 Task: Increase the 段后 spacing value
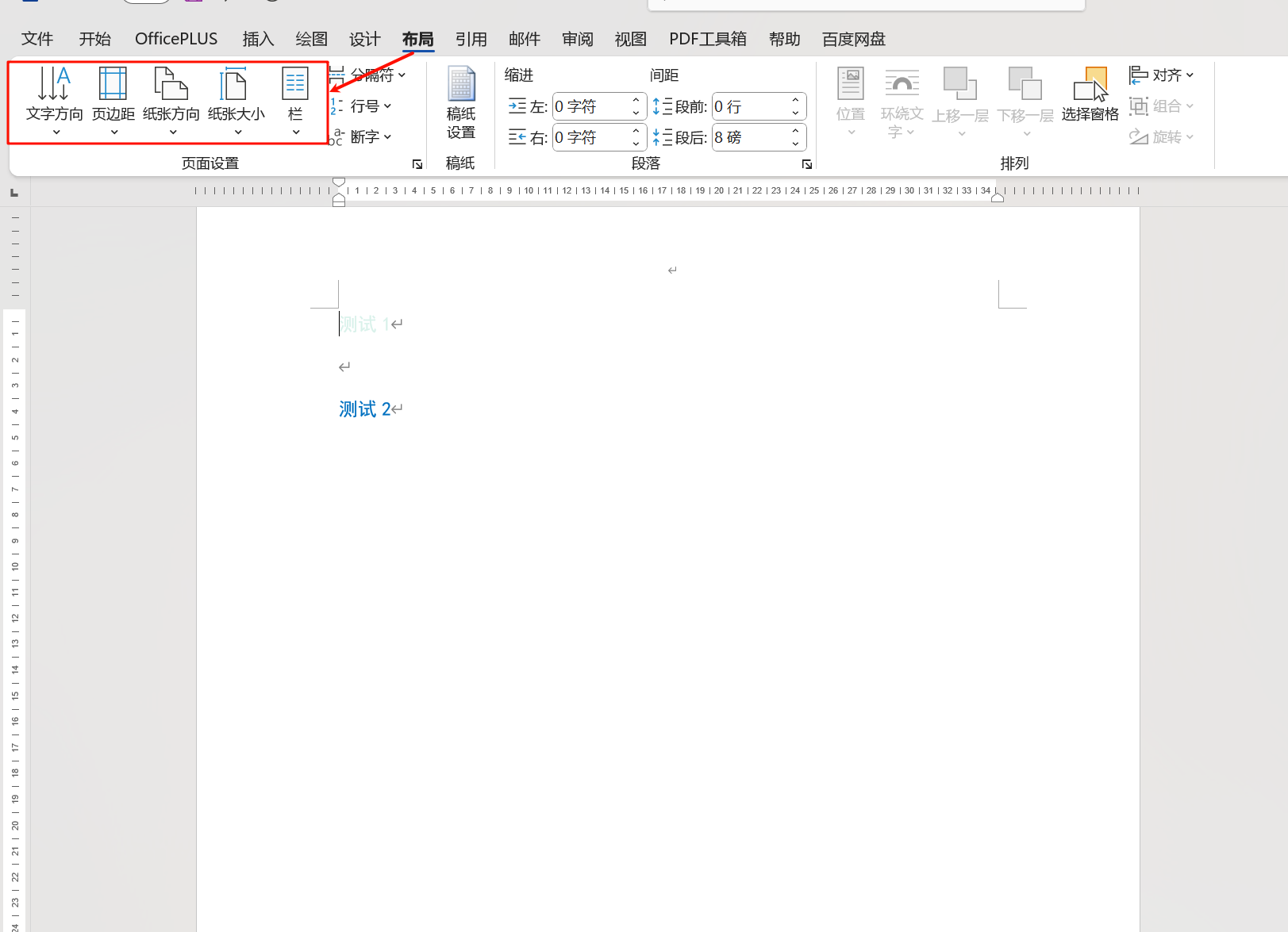pyautogui.click(x=795, y=132)
